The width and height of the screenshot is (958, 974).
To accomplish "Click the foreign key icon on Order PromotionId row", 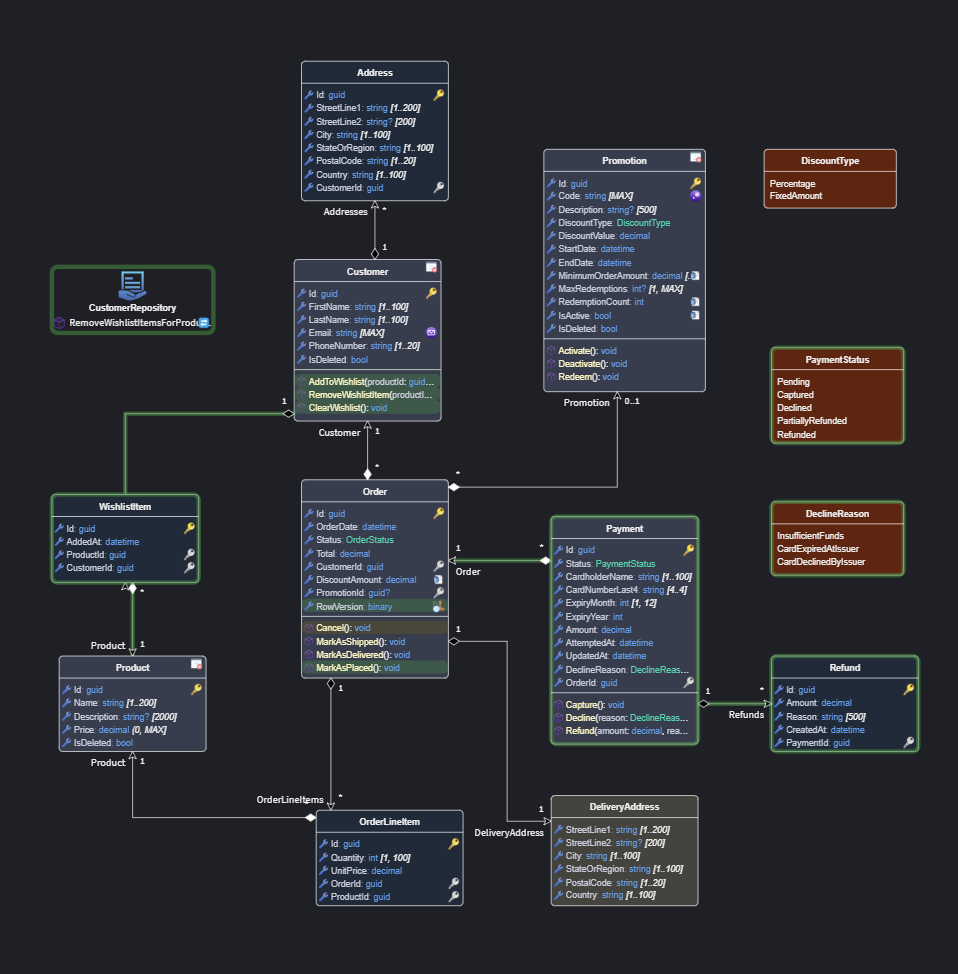I will tap(439, 593).
